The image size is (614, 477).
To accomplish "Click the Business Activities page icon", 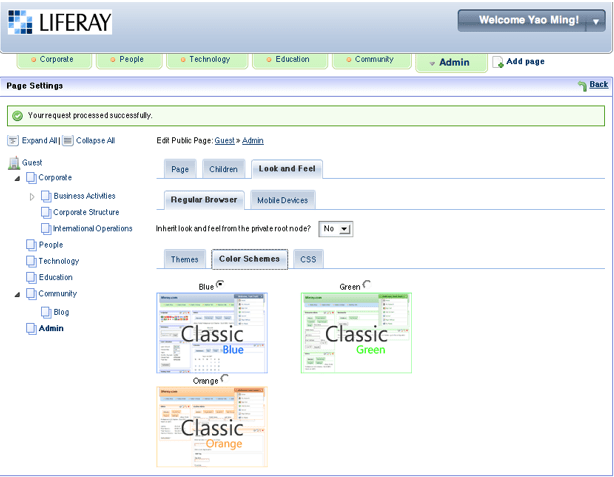I will click(46, 196).
